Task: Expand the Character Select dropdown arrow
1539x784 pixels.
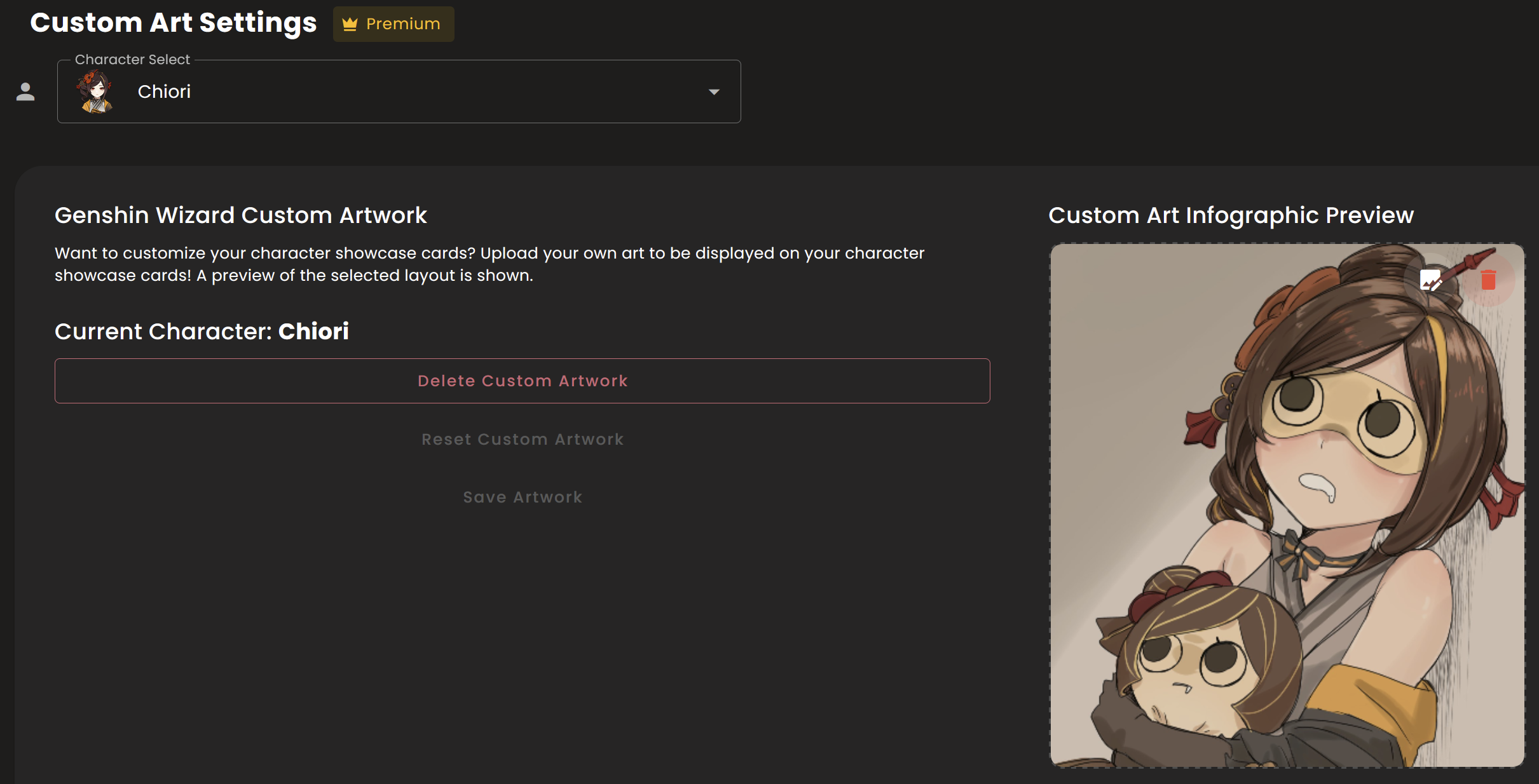Action: pyautogui.click(x=714, y=92)
